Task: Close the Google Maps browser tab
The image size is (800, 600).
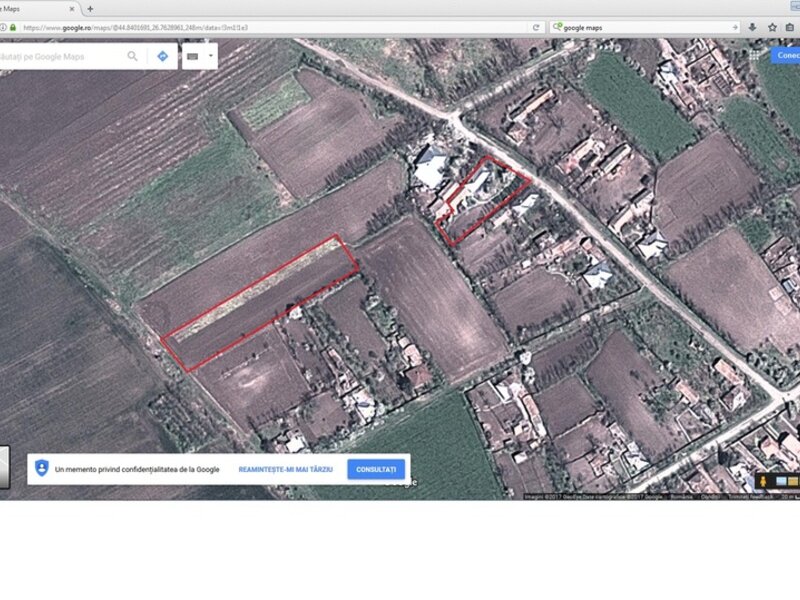Action: (x=72, y=8)
